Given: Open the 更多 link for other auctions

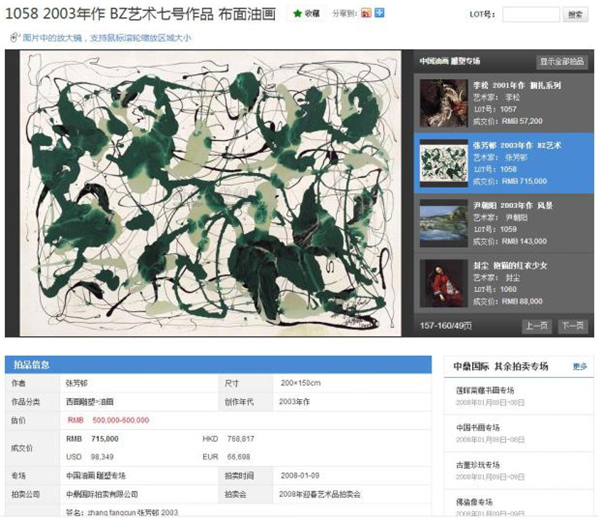Looking at the screenshot, I should point(580,367).
